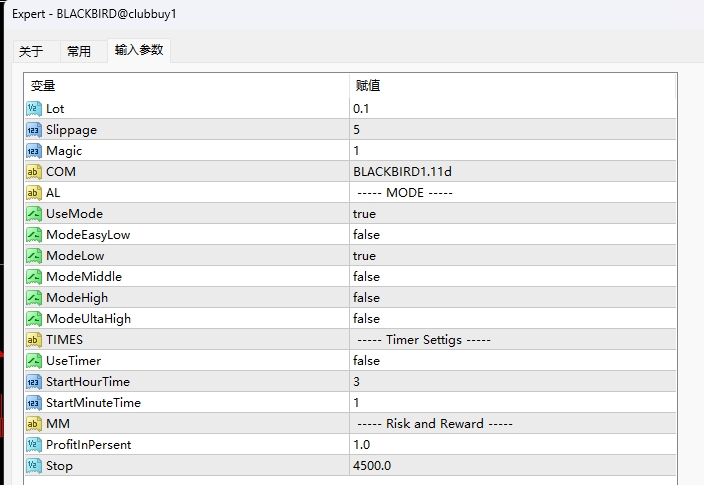Click the UseMode boolean icon
This screenshot has width=704, height=485.
33,214
